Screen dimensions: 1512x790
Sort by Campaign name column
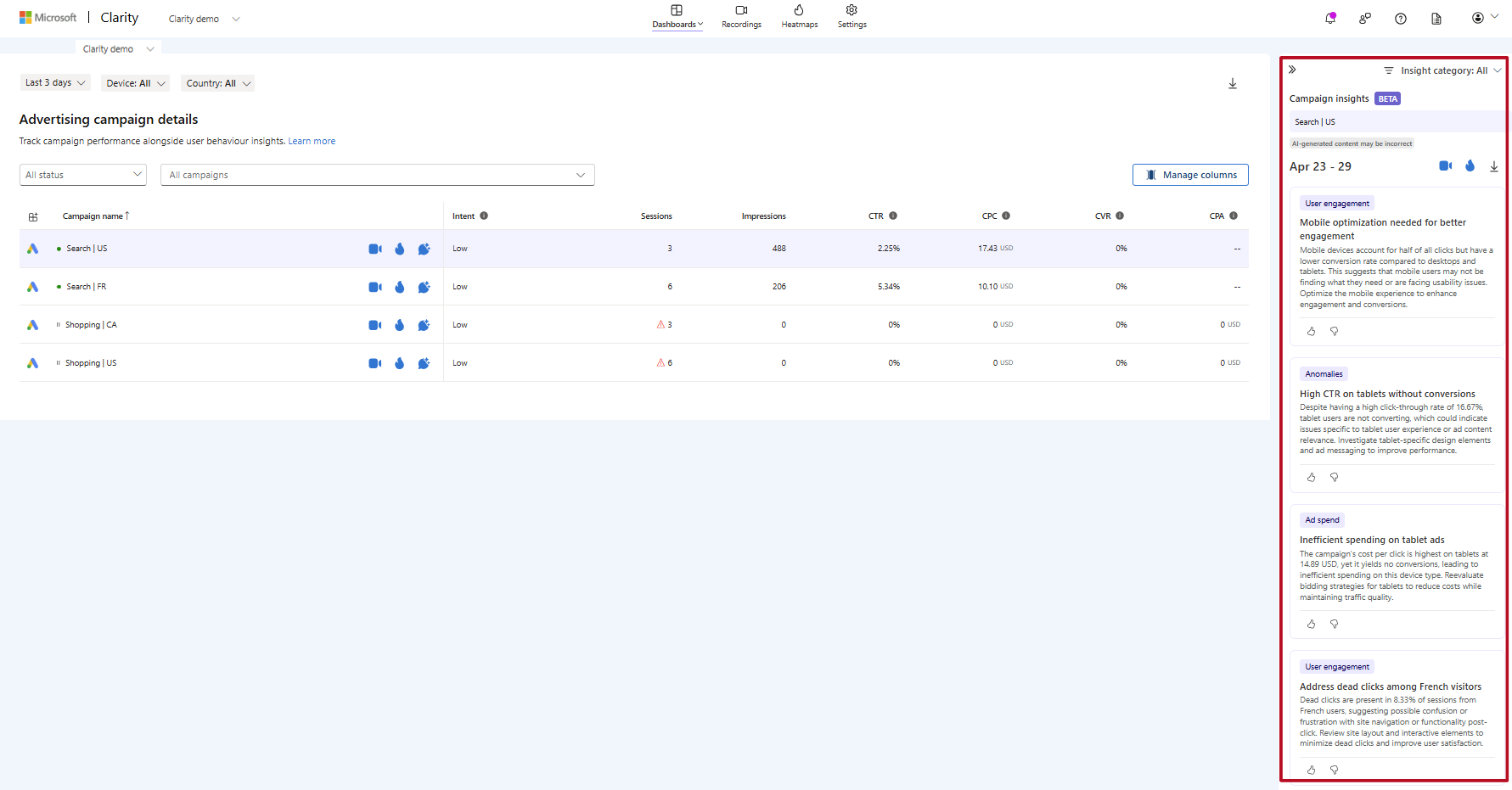tap(95, 216)
